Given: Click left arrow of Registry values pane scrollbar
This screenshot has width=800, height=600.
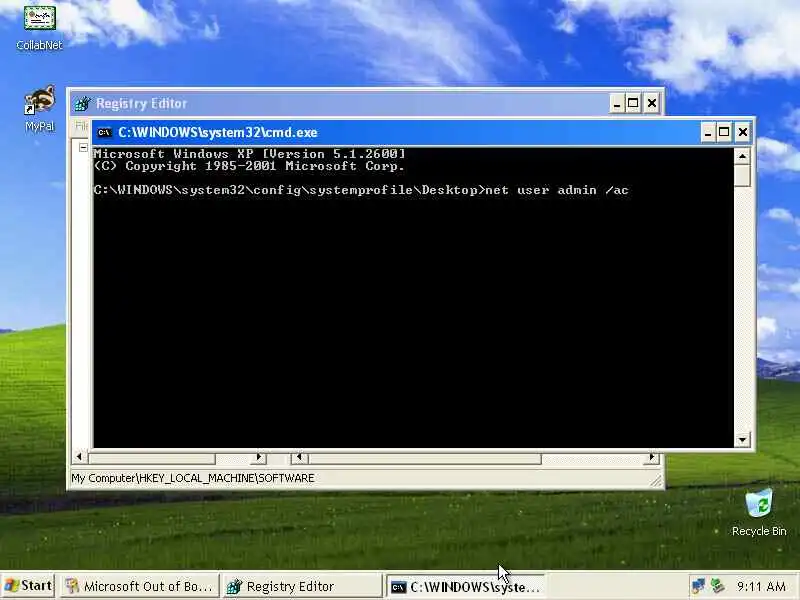Looking at the screenshot, I should pyautogui.click(x=299, y=458).
